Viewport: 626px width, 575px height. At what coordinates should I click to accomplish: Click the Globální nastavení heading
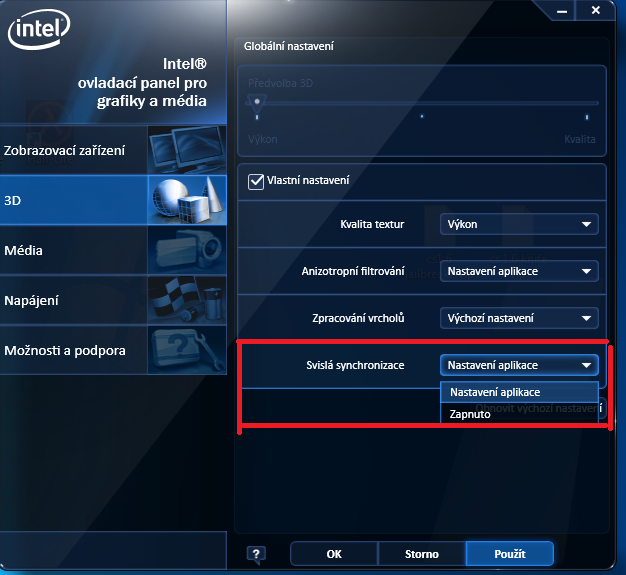tap(289, 46)
